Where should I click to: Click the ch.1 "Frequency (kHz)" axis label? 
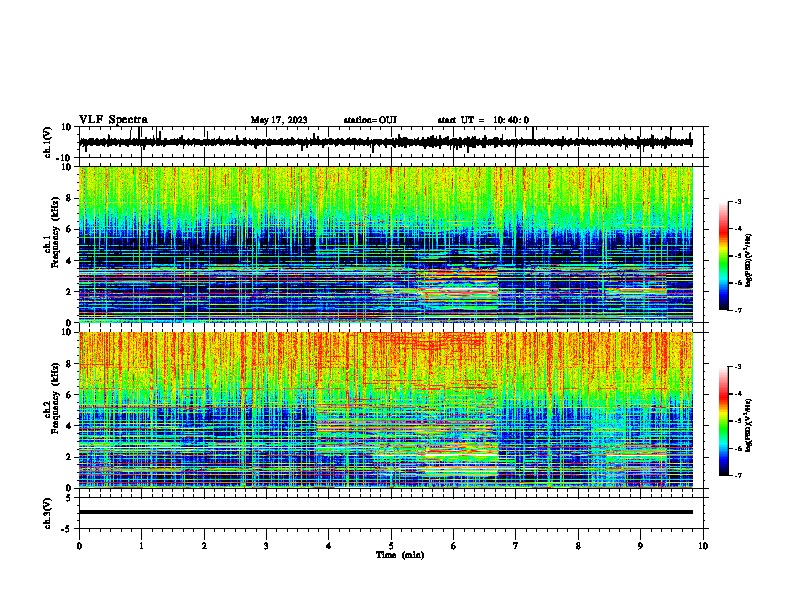point(58,232)
